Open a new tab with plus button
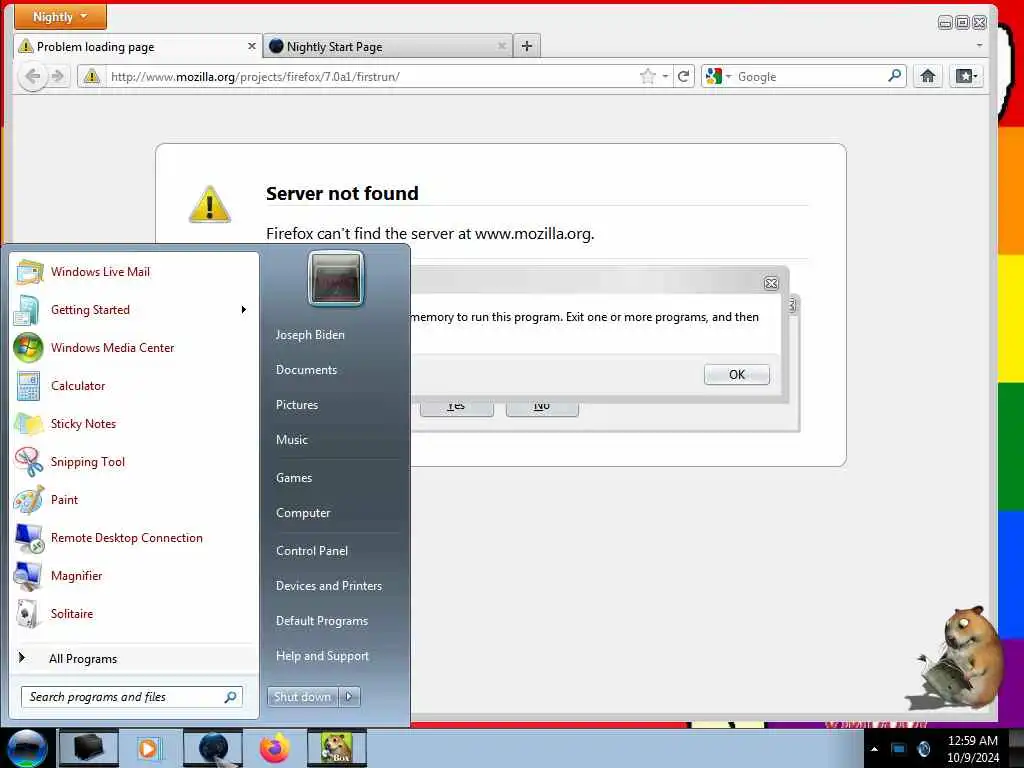1024x768 pixels. 527,46
